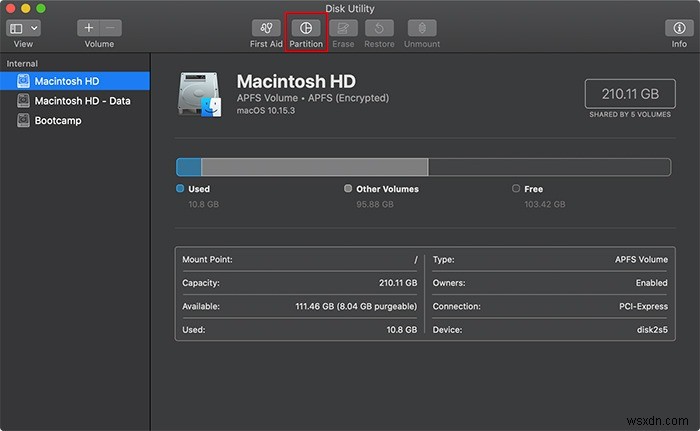Open the Info panel icon

coord(679,28)
